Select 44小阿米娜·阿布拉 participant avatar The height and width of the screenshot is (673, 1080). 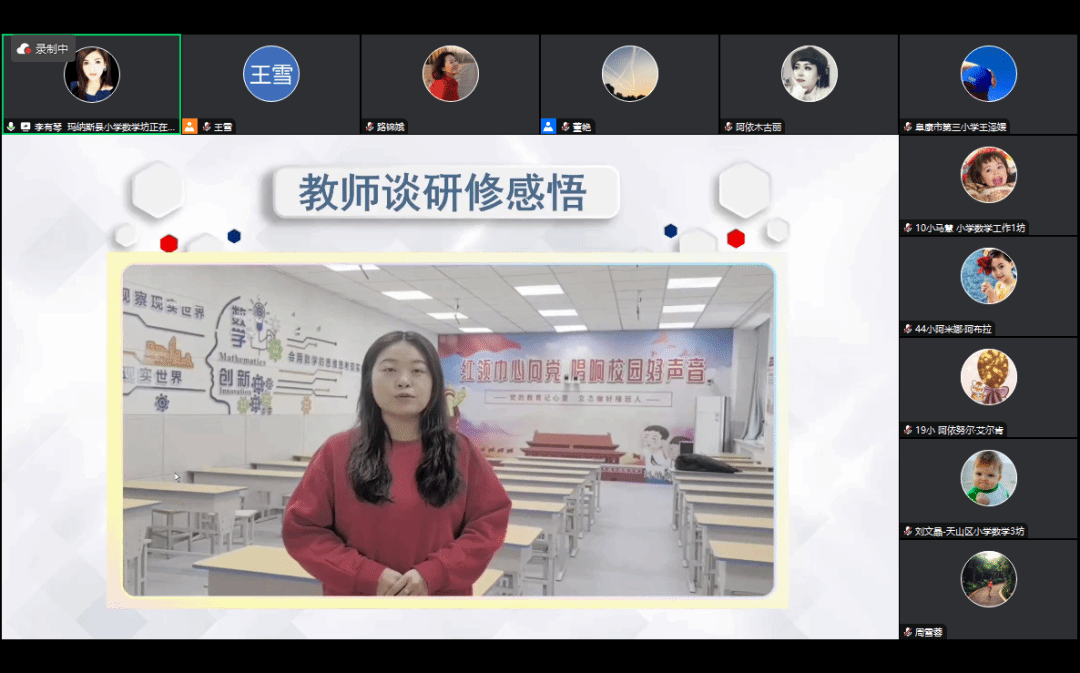(x=988, y=276)
